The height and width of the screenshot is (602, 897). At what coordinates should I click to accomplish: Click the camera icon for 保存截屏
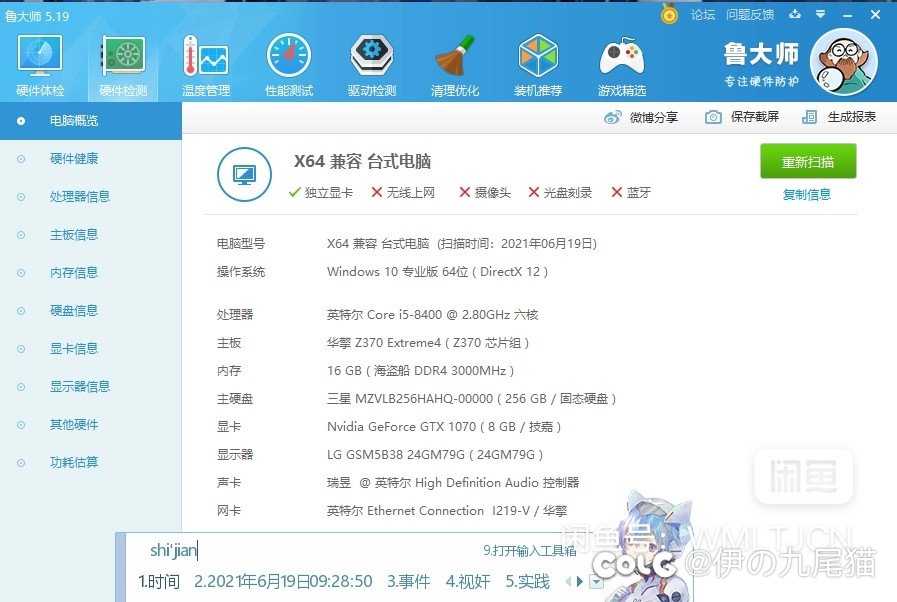(x=713, y=117)
